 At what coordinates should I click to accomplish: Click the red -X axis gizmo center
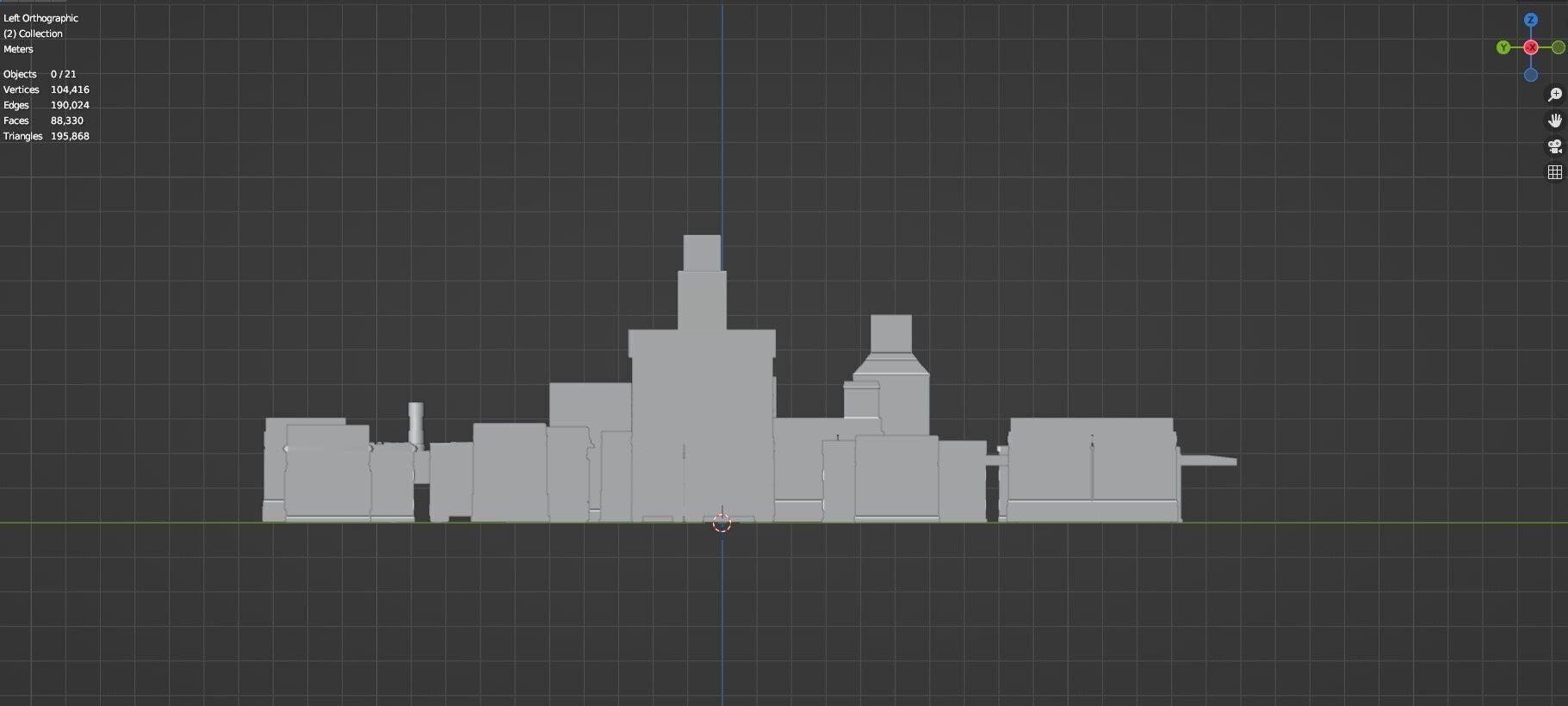tap(1531, 47)
